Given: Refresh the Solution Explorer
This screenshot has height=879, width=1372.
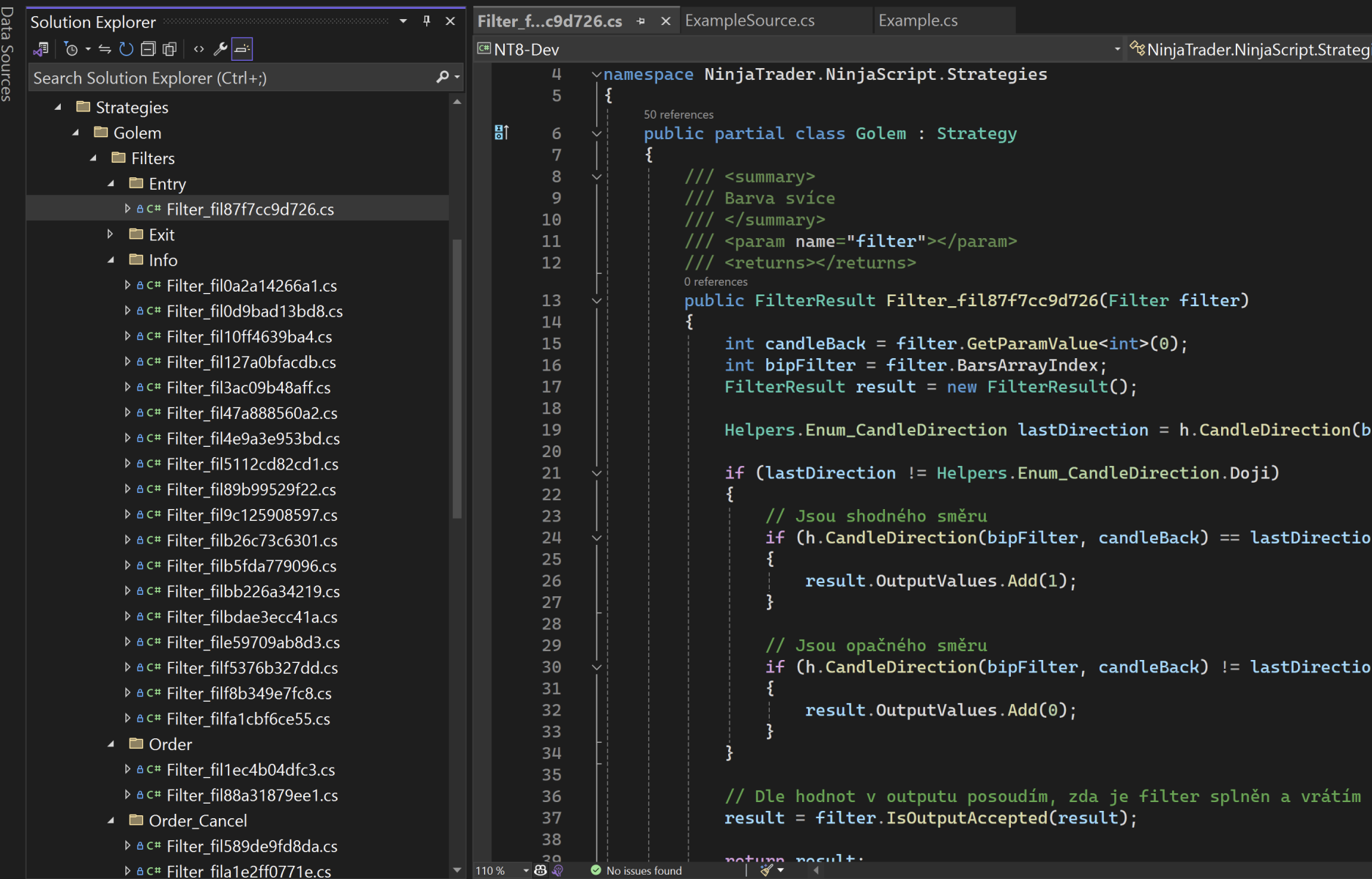Looking at the screenshot, I should pyautogui.click(x=126, y=49).
